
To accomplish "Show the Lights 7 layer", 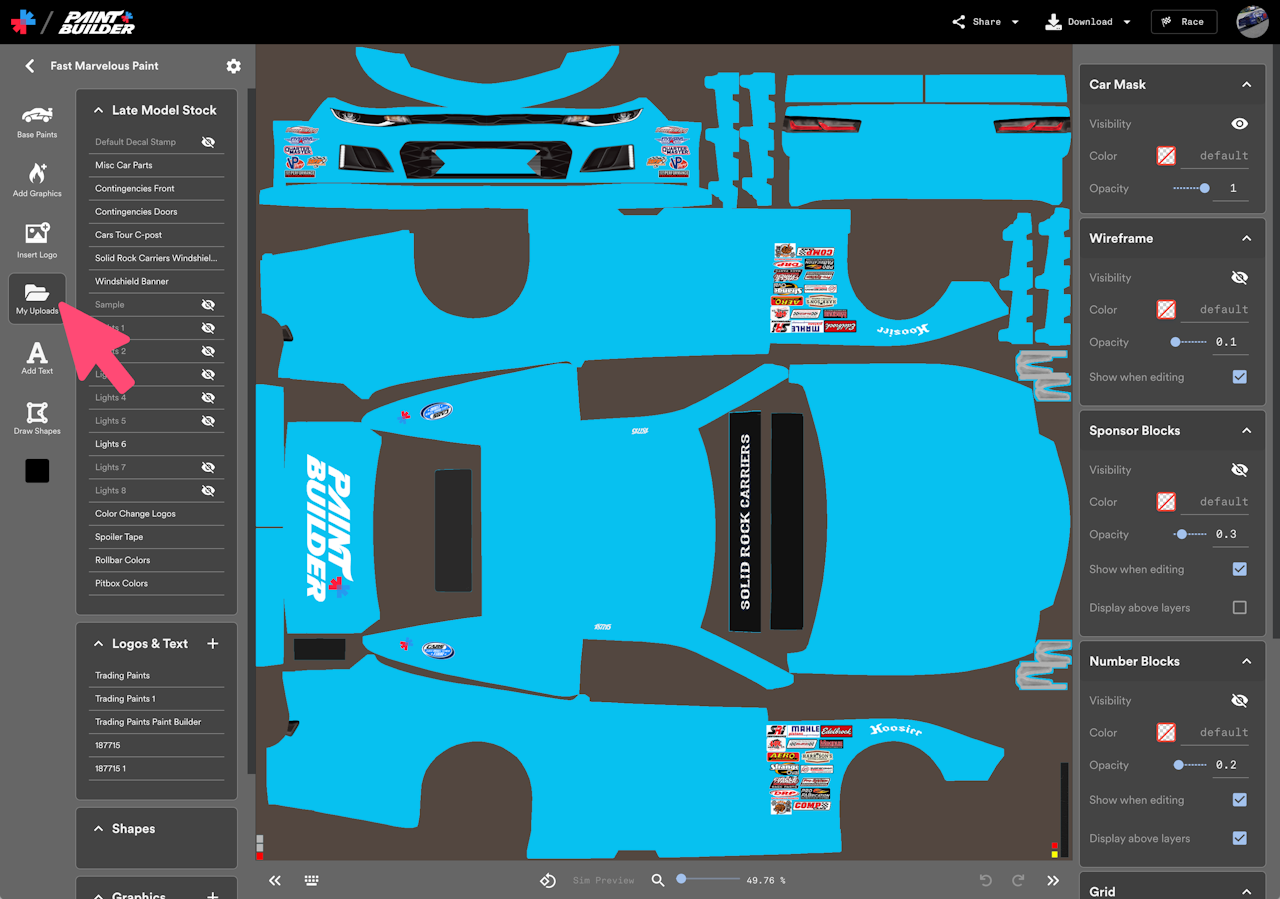I will tap(208, 467).
